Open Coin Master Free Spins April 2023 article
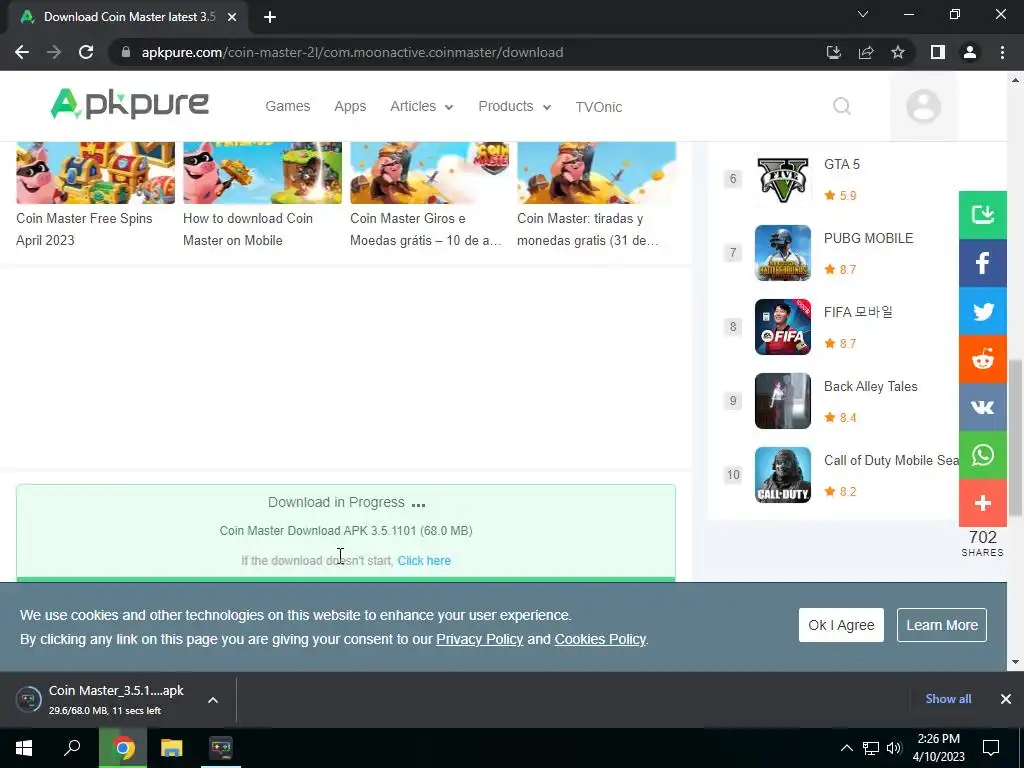Screen dimensions: 1024x768 (x=95, y=196)
